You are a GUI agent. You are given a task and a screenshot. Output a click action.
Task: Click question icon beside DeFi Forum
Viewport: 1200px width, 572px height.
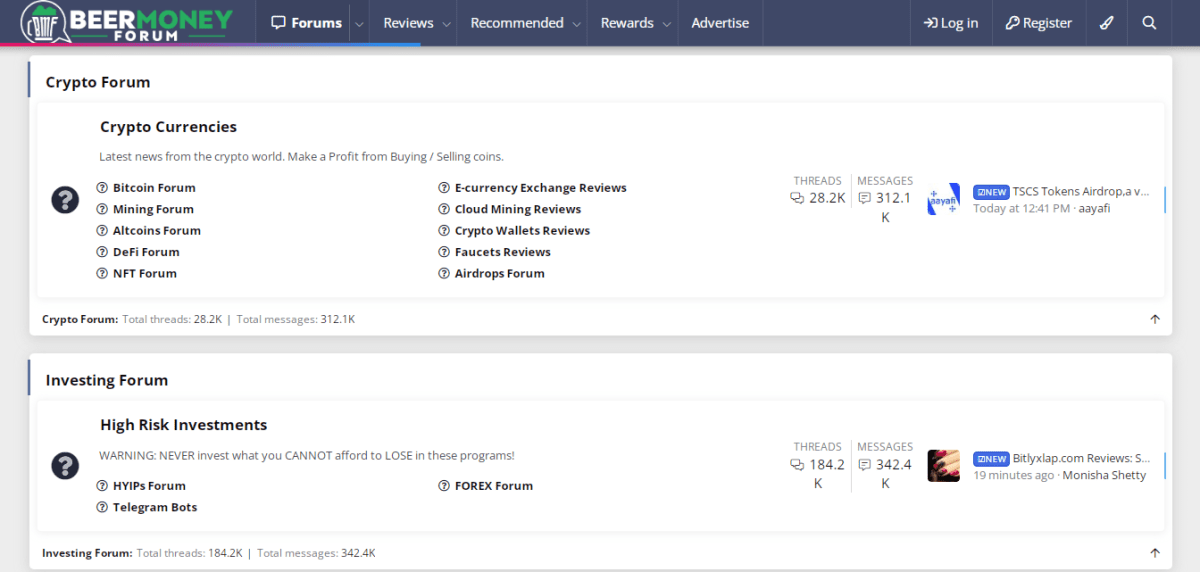[102, 252]
